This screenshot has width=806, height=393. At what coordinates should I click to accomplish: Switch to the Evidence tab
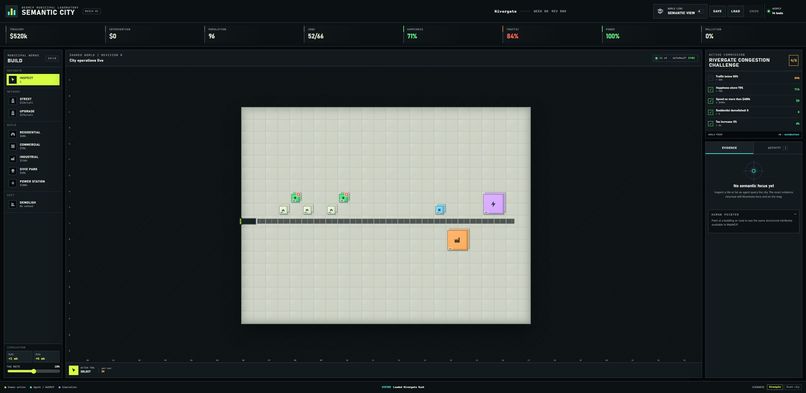[x=729, y=148]
